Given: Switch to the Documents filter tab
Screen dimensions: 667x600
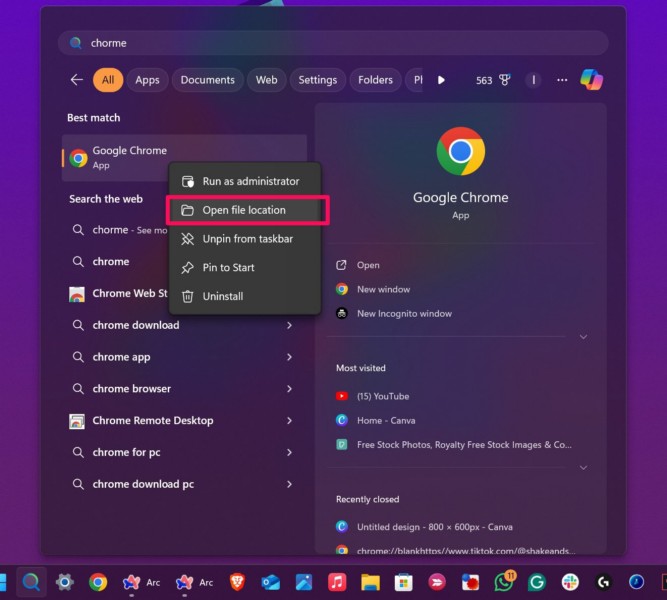Looking at the screenshot, I should [208, 80].
